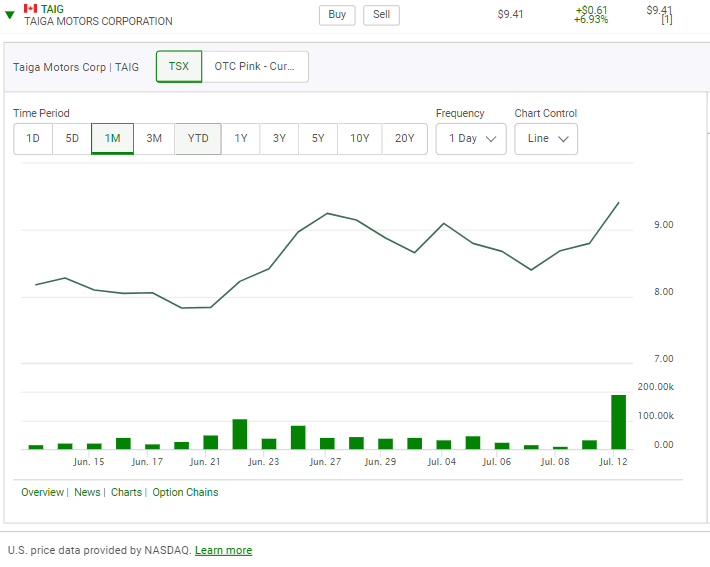Click the Jul. 04 date axis label
710x567 pixels.
(x=441, y=462)
